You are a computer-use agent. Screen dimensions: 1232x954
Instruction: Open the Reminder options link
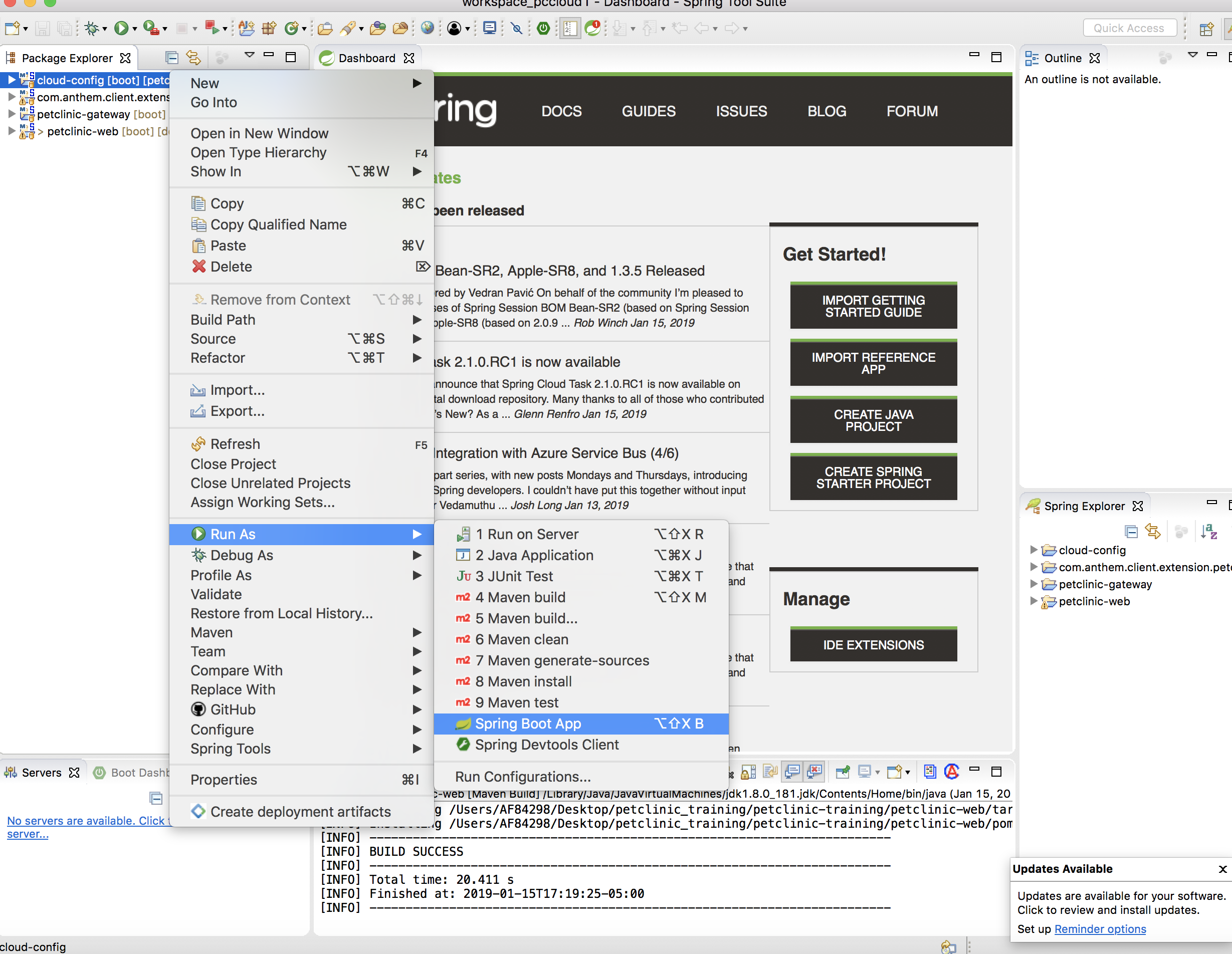1100,928
